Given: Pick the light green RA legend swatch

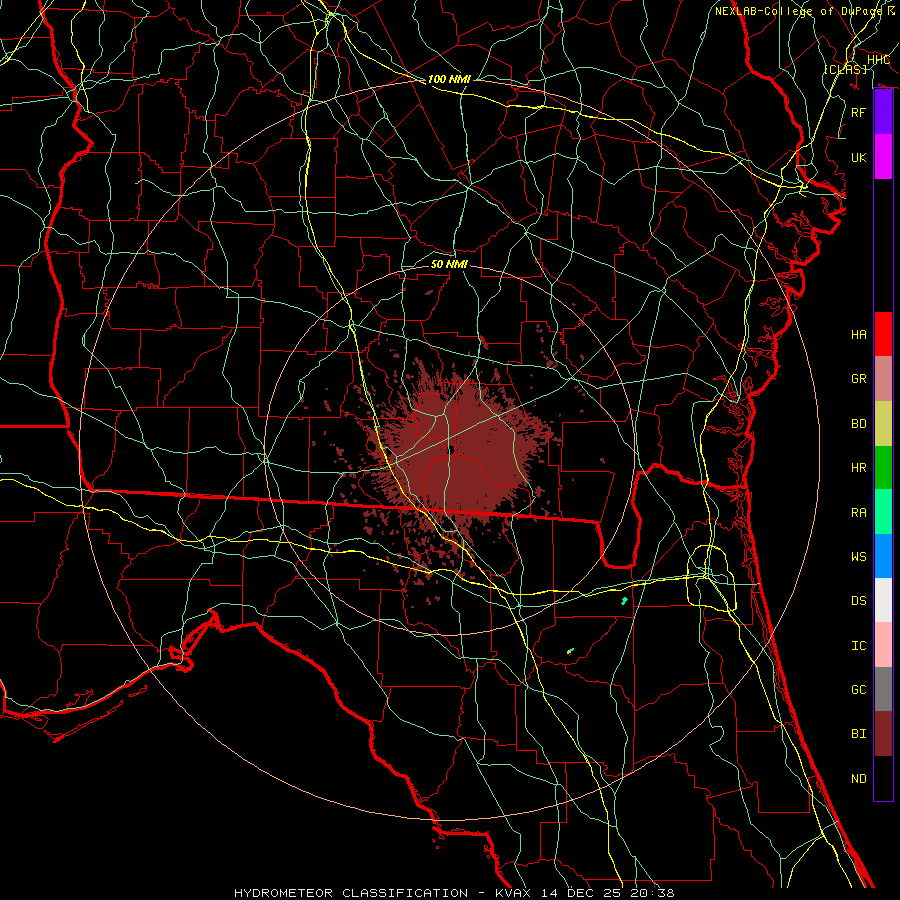Looking at the screenshot, I should (883, 512).
